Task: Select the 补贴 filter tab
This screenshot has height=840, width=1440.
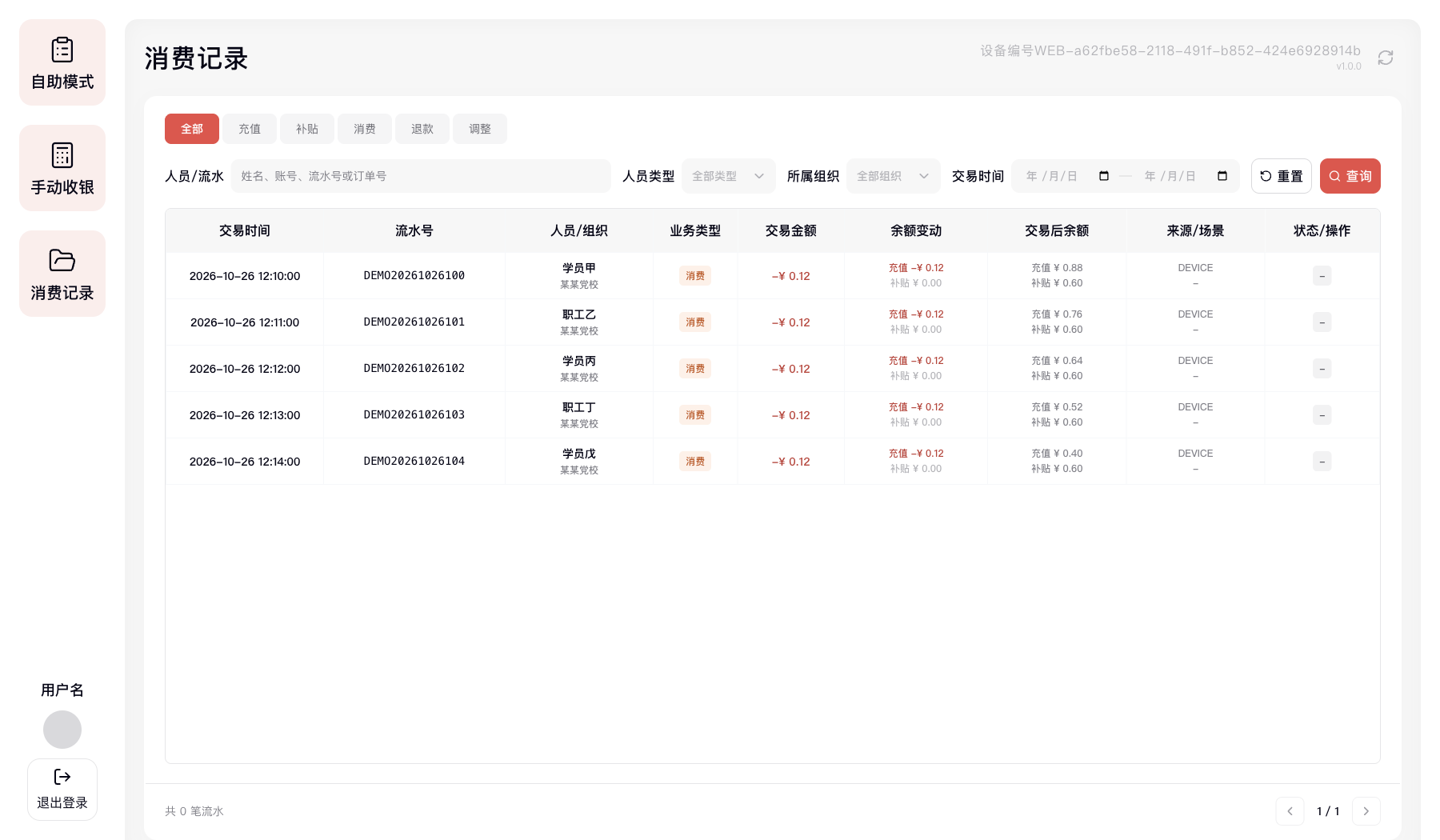Action: 307,129
